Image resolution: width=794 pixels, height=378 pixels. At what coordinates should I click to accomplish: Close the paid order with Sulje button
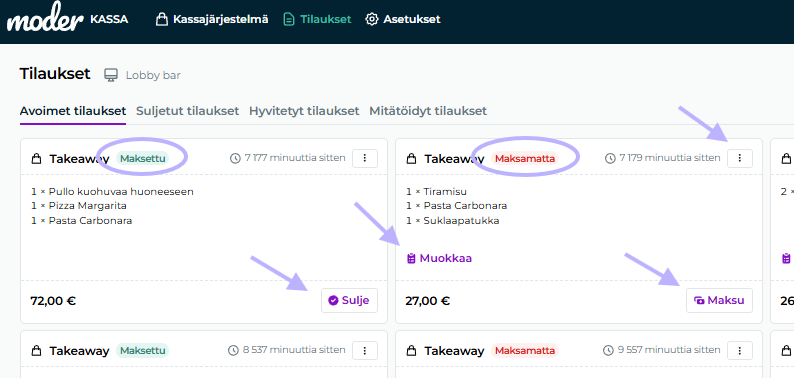(x=349, y=300)
